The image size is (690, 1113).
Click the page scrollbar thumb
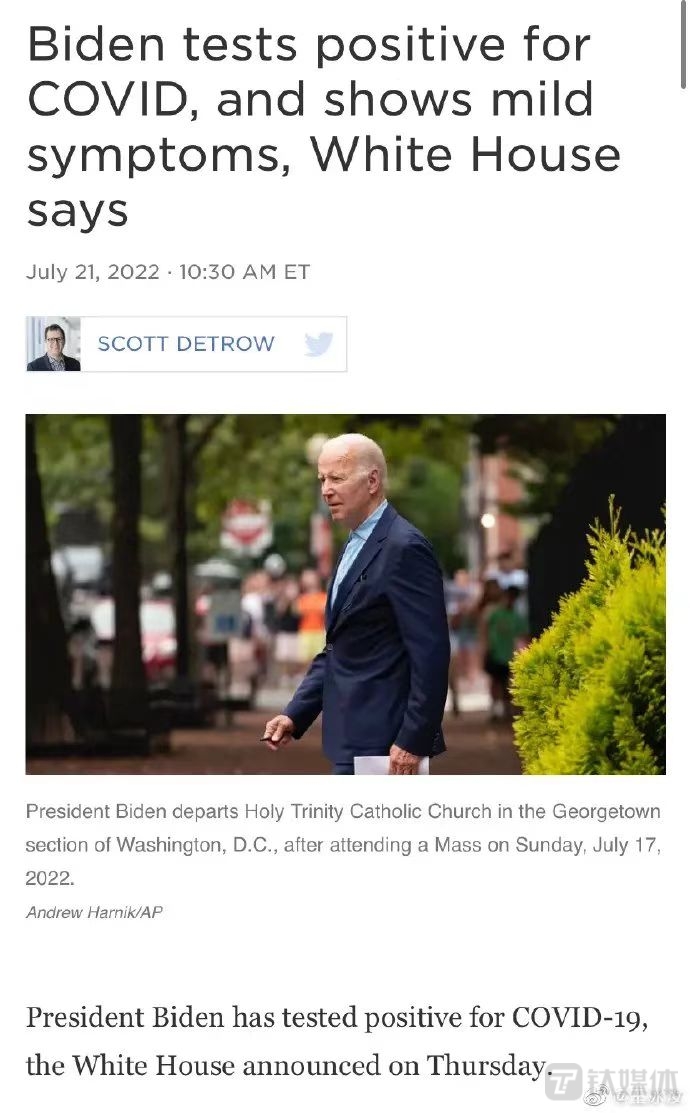(683, 43)
